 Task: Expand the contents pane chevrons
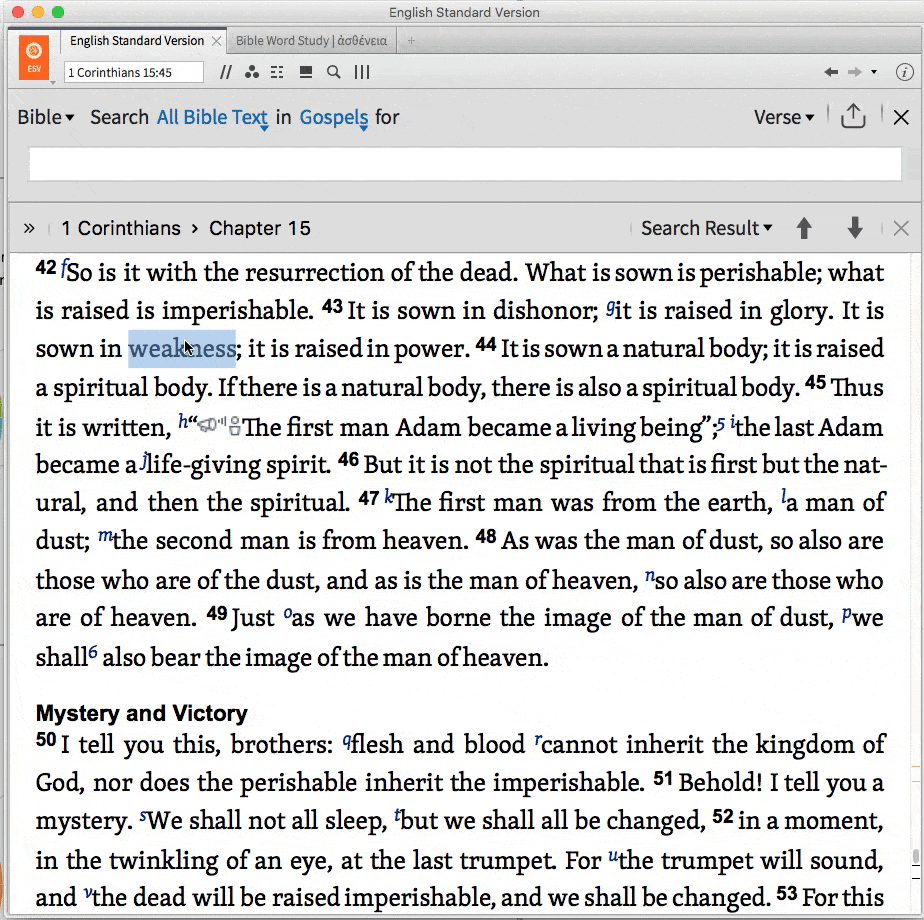29,228
